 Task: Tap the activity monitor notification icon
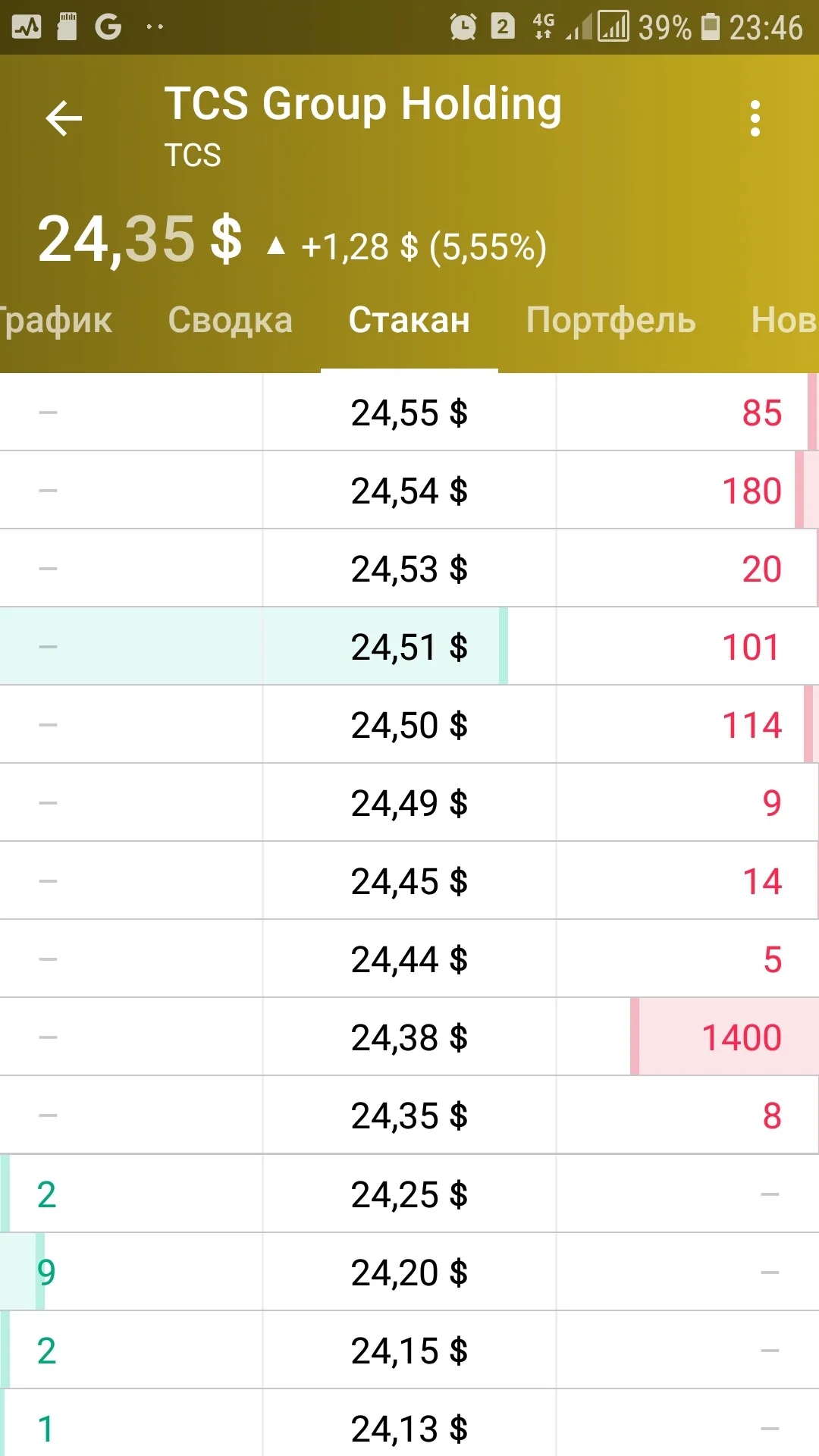27,27
